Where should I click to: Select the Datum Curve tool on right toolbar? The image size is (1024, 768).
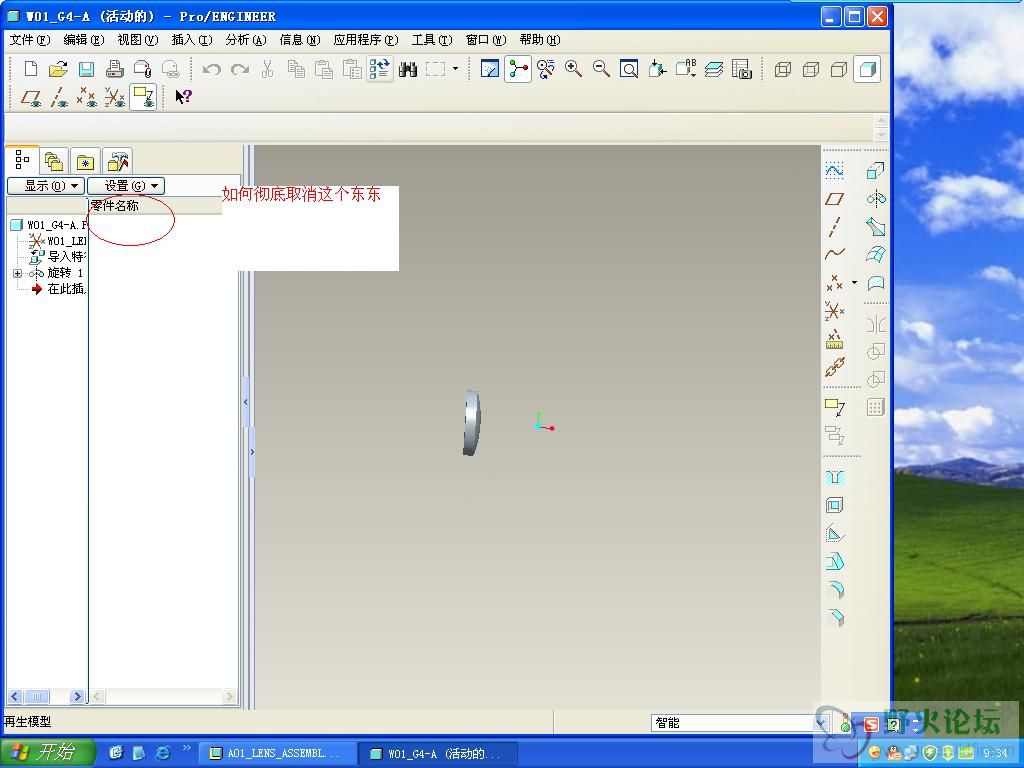pos(835,254)
